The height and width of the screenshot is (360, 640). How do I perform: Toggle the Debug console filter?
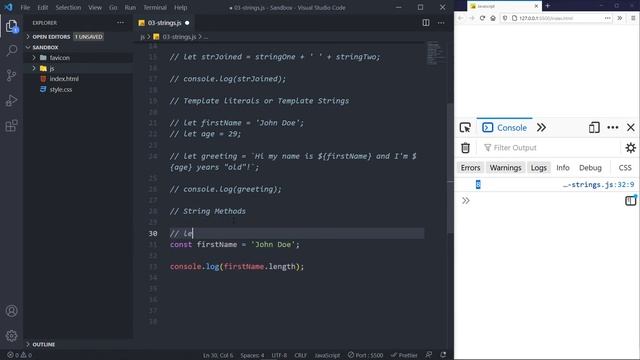[590, 168]
